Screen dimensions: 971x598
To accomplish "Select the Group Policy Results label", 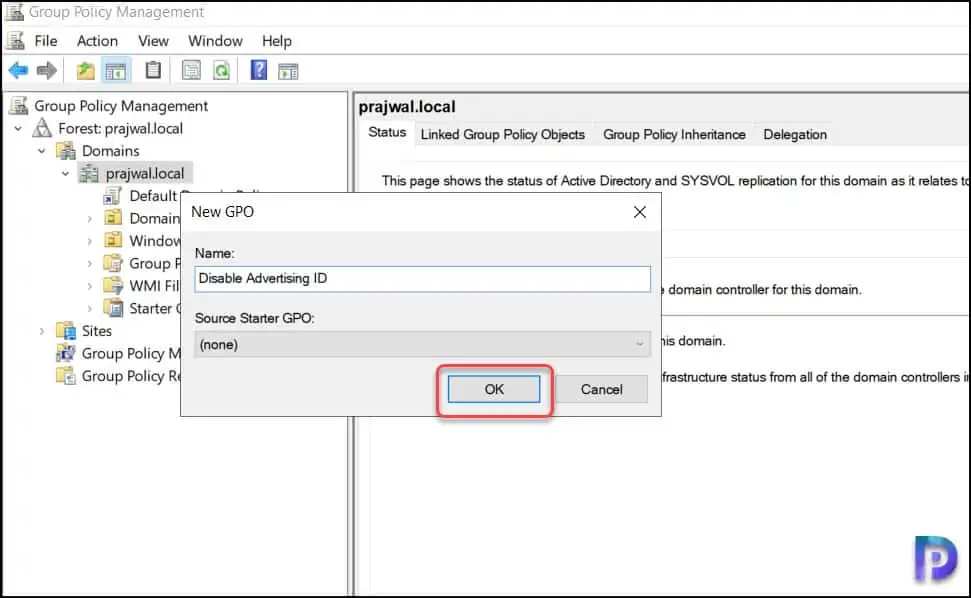I will click(x=131, y=376).
